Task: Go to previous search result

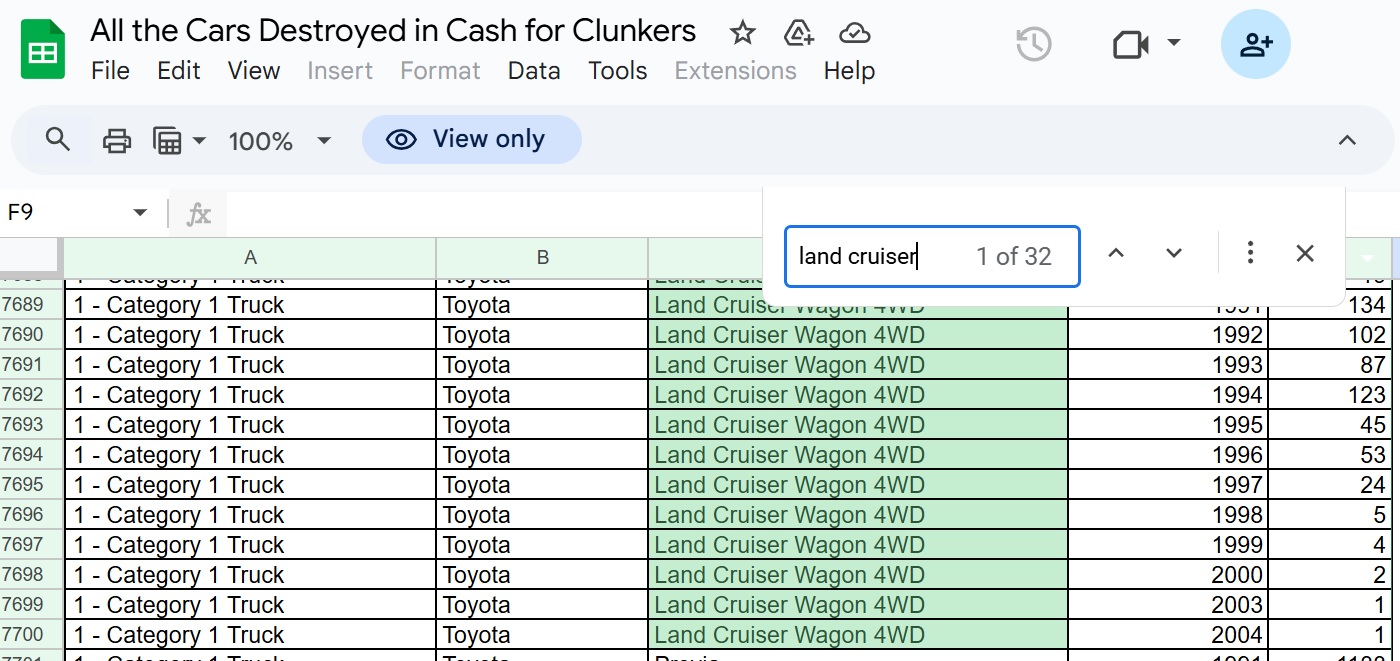Action: click(1116, 254)
